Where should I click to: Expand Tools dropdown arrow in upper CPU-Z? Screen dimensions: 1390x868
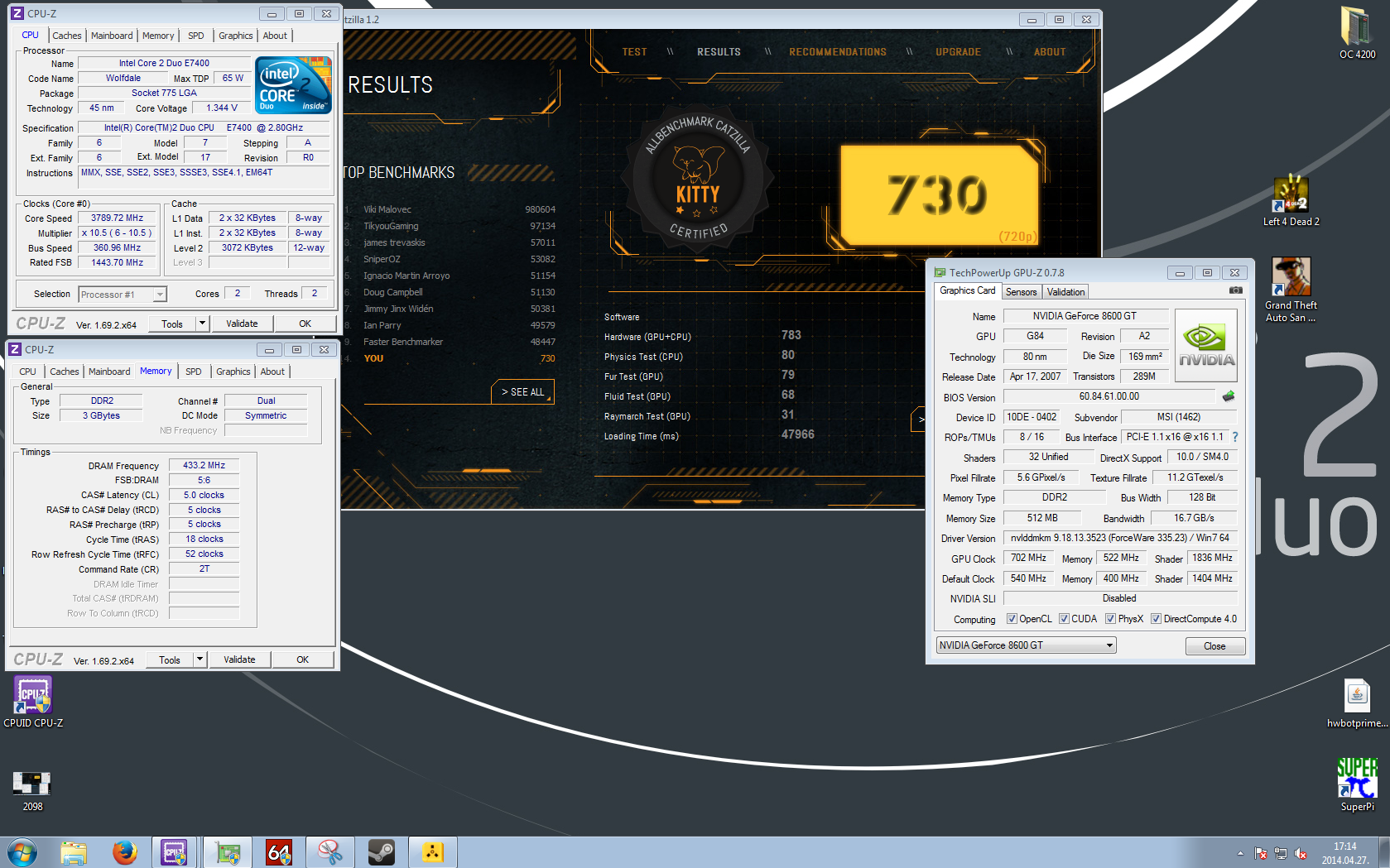pos(202,324)
